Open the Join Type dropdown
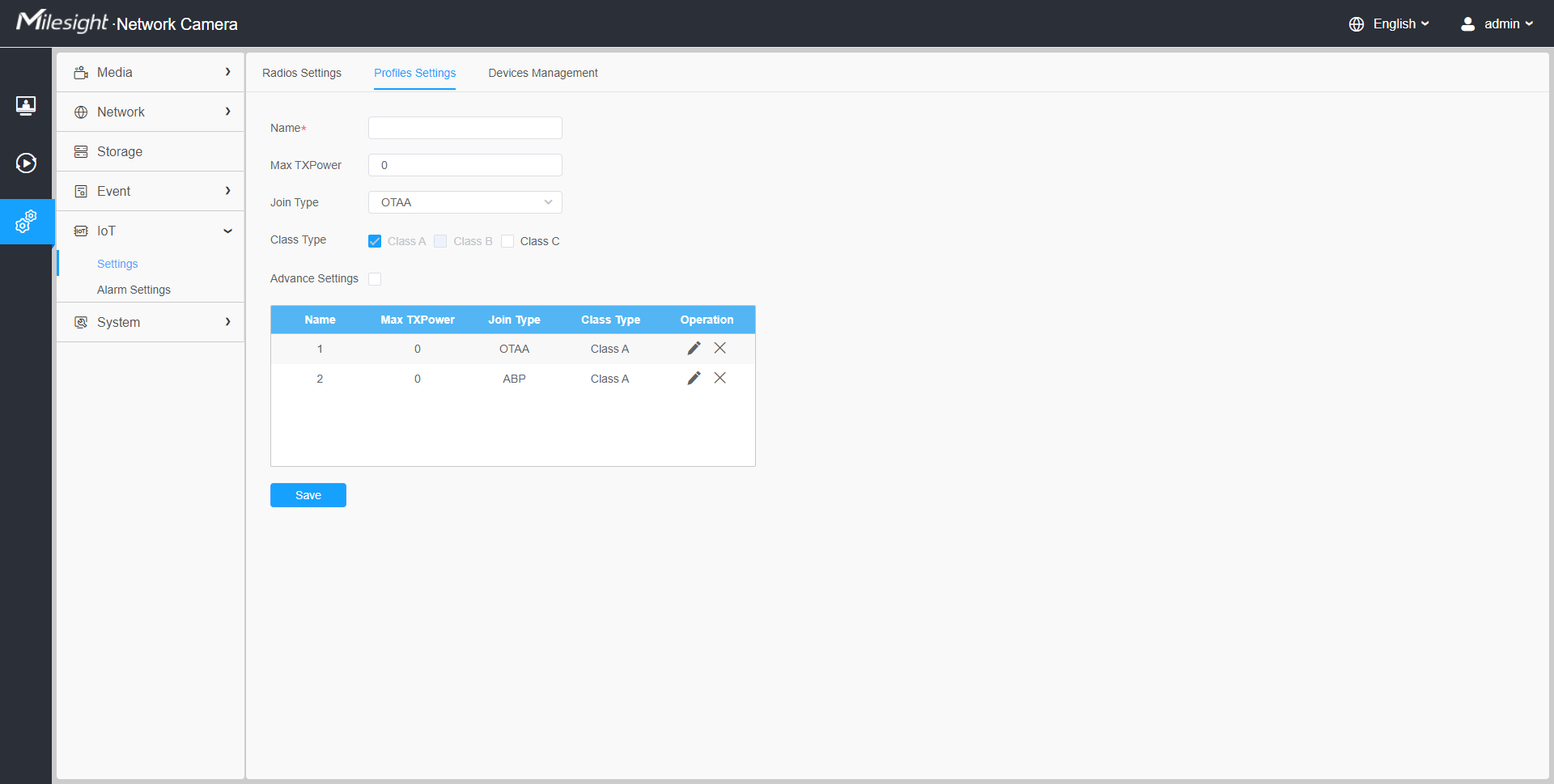The height and width of the screenshot is (784, 1554). click(465, 202)
